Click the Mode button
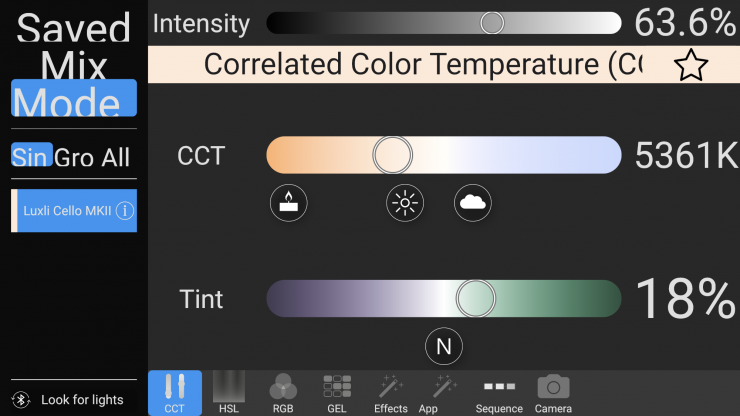This screenshot has height=416, width=740. 74,100
